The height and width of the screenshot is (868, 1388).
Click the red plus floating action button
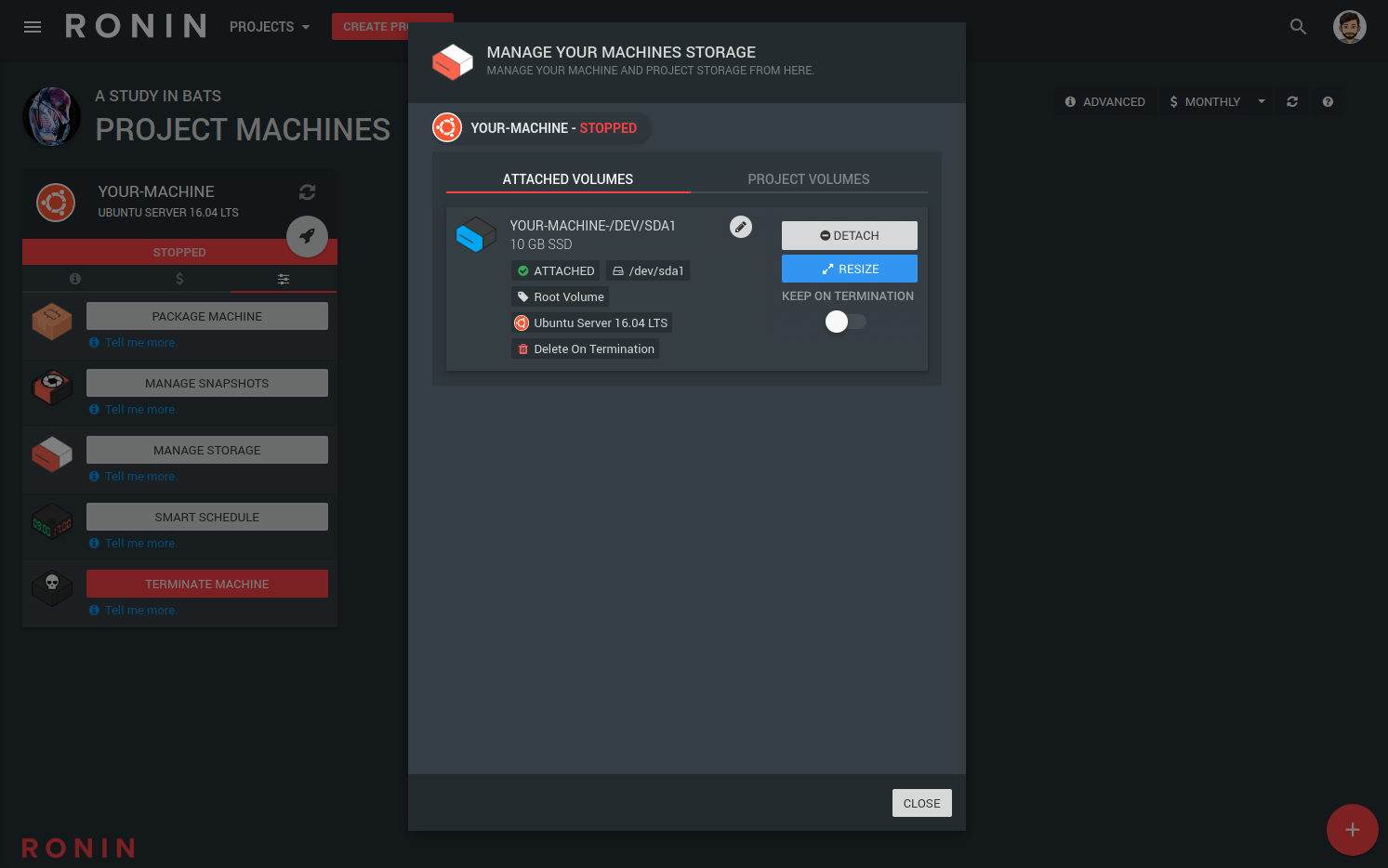1353,830
